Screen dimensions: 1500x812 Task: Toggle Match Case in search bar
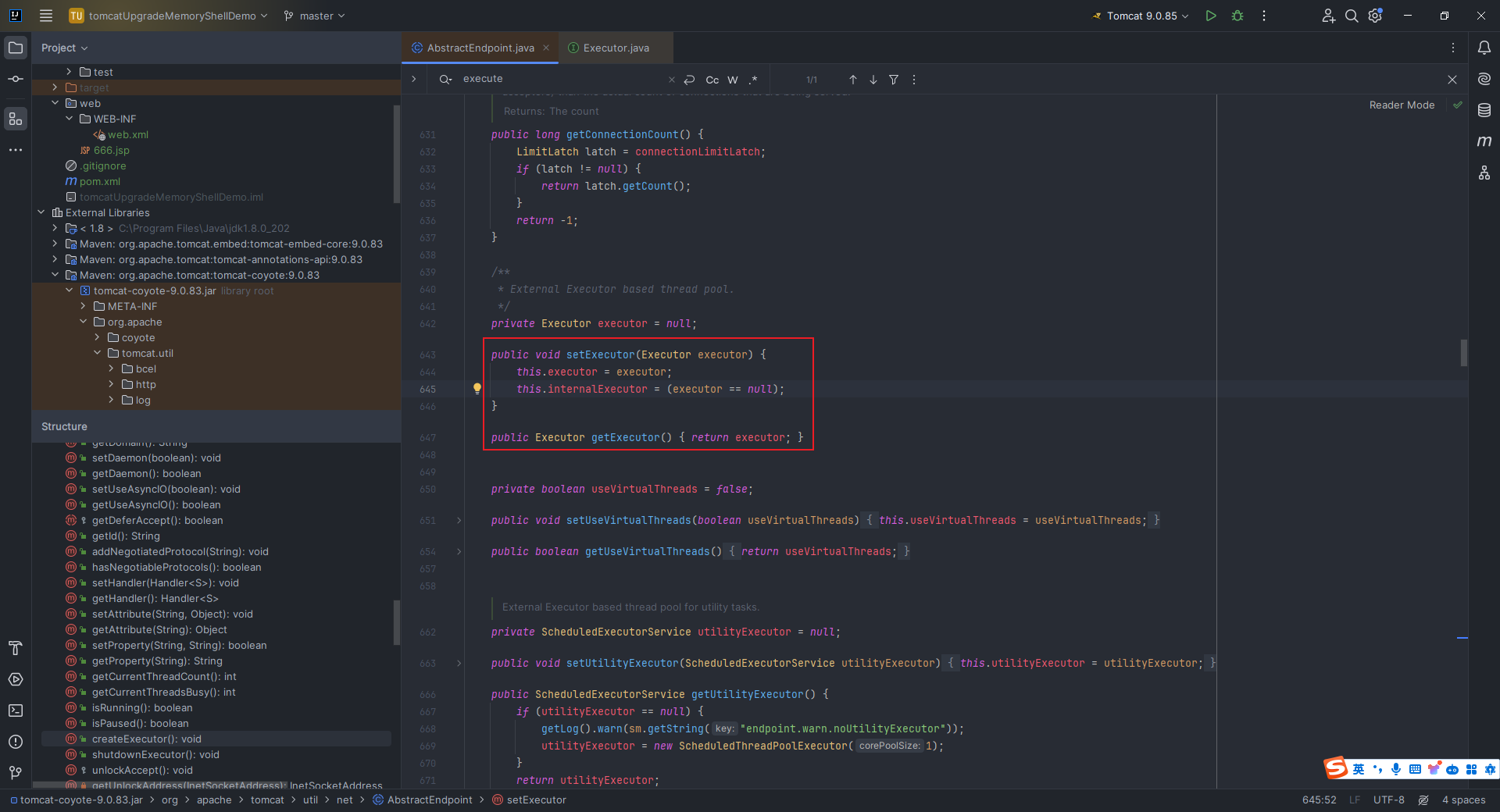[x=712, y=80]
